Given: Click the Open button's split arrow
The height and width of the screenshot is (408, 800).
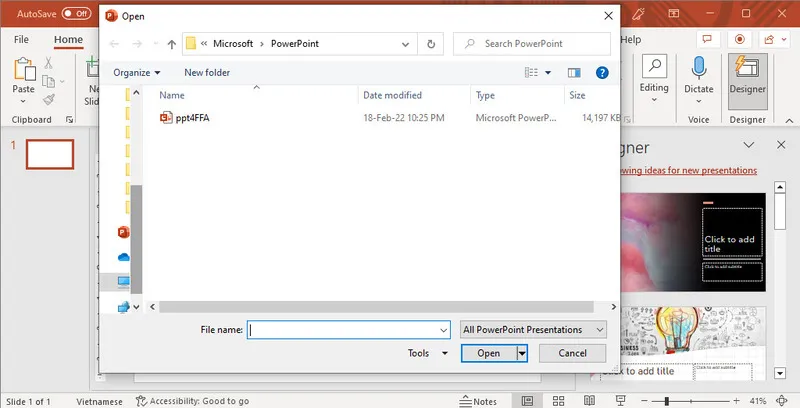Looking at the screenshot, I should pos(522,353).
